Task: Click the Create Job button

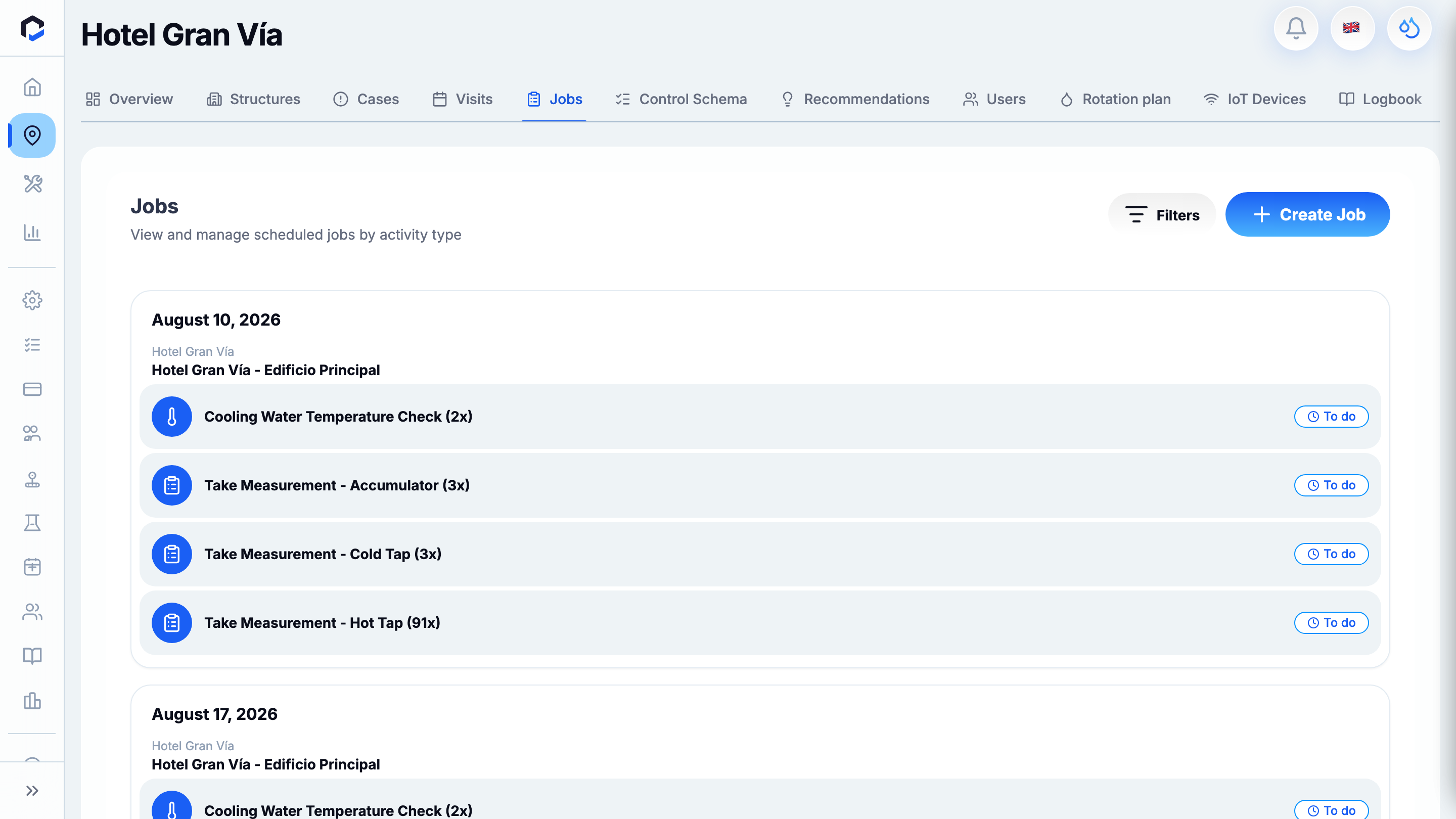Action: click(x=1307, y=215)
